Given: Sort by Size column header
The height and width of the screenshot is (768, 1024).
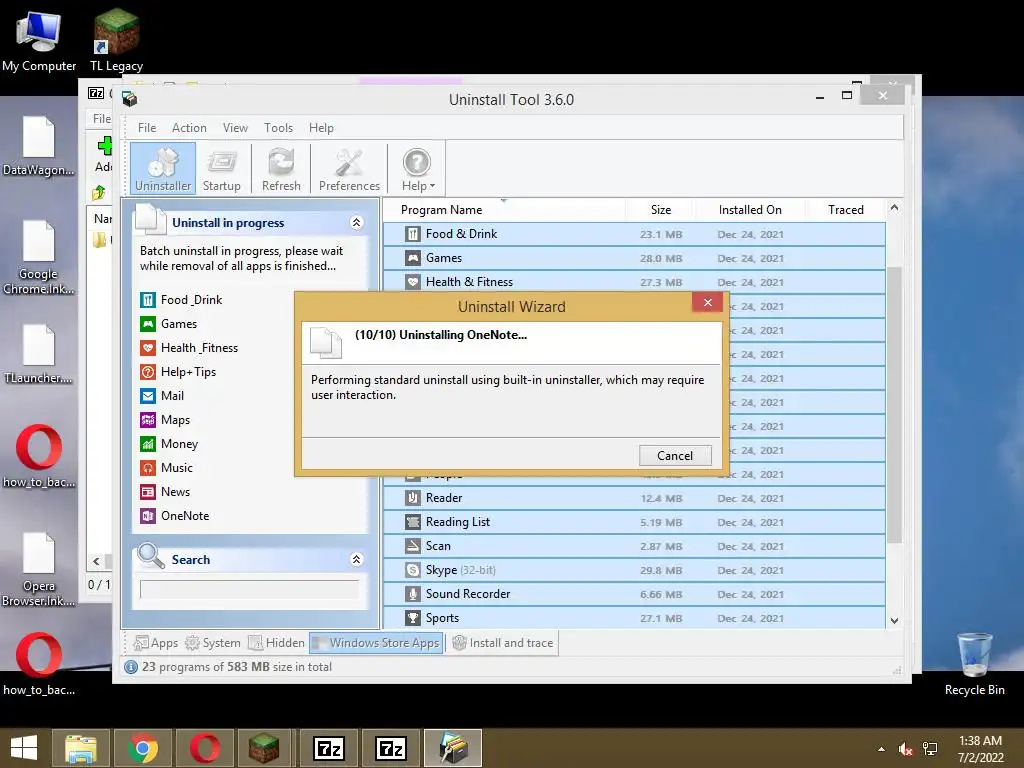Looking at the screenshot, I should [660, 210].
